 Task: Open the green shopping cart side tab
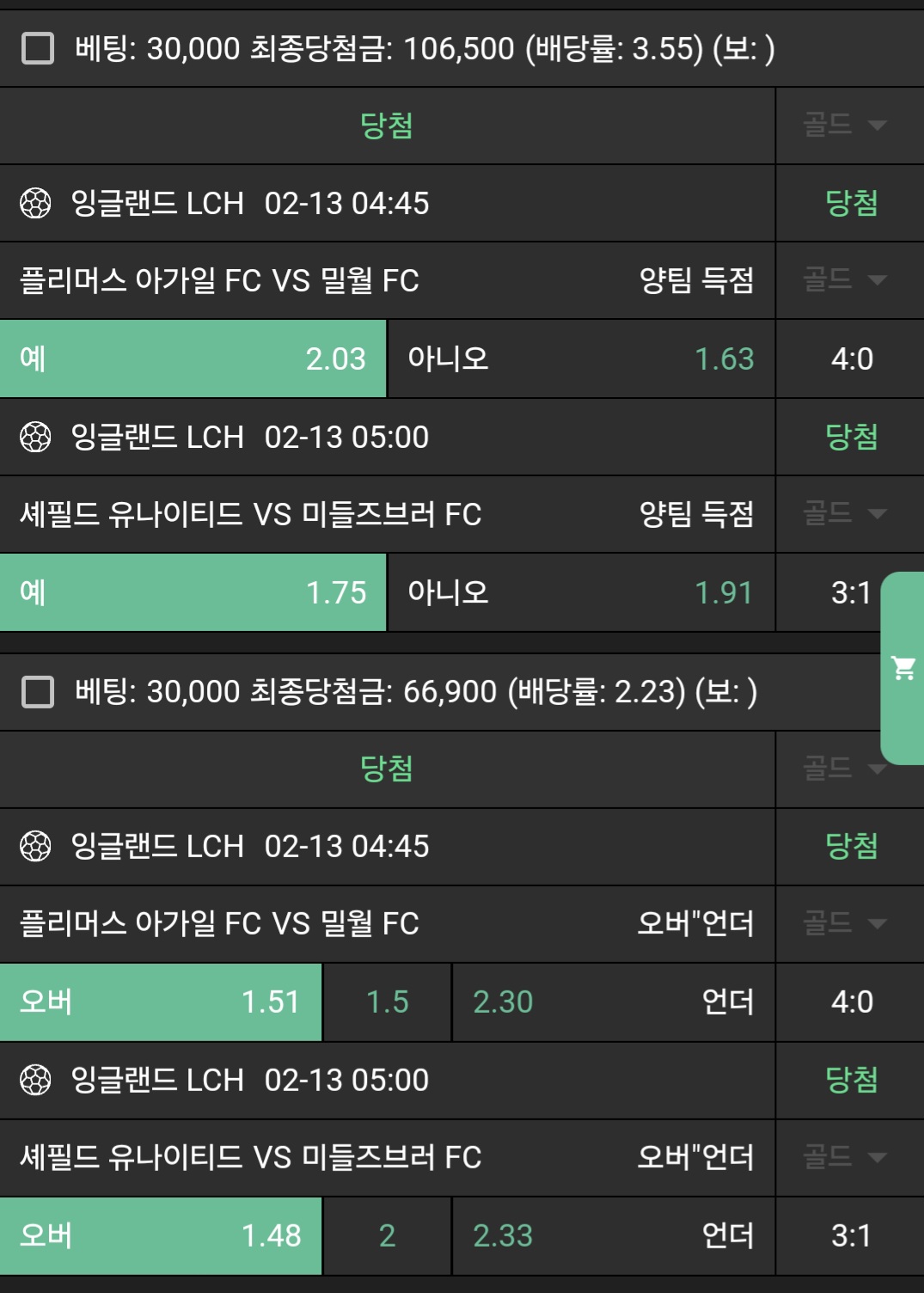(903, 668)
